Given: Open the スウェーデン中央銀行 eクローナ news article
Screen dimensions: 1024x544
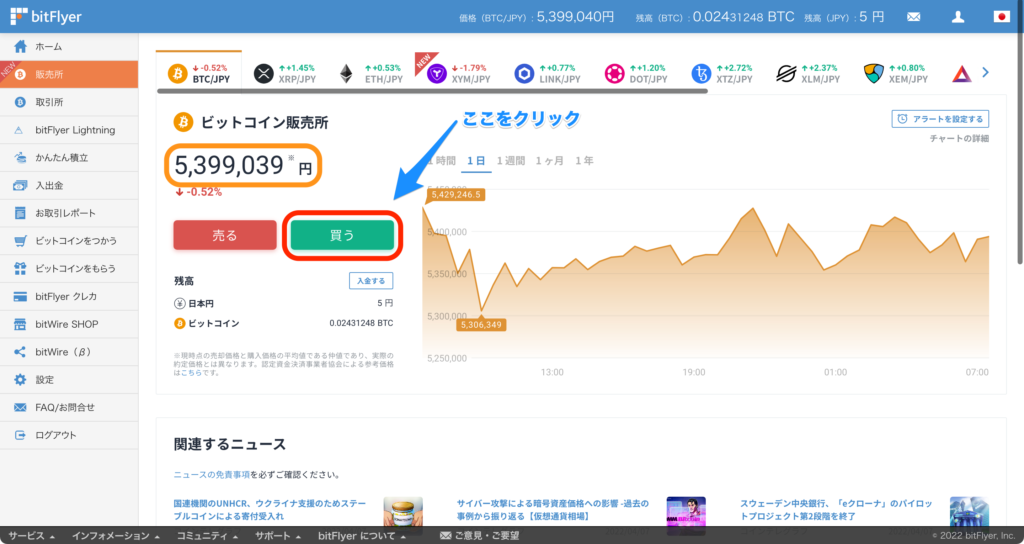Looking at the screenshot, I should click(x=836, y=509).
